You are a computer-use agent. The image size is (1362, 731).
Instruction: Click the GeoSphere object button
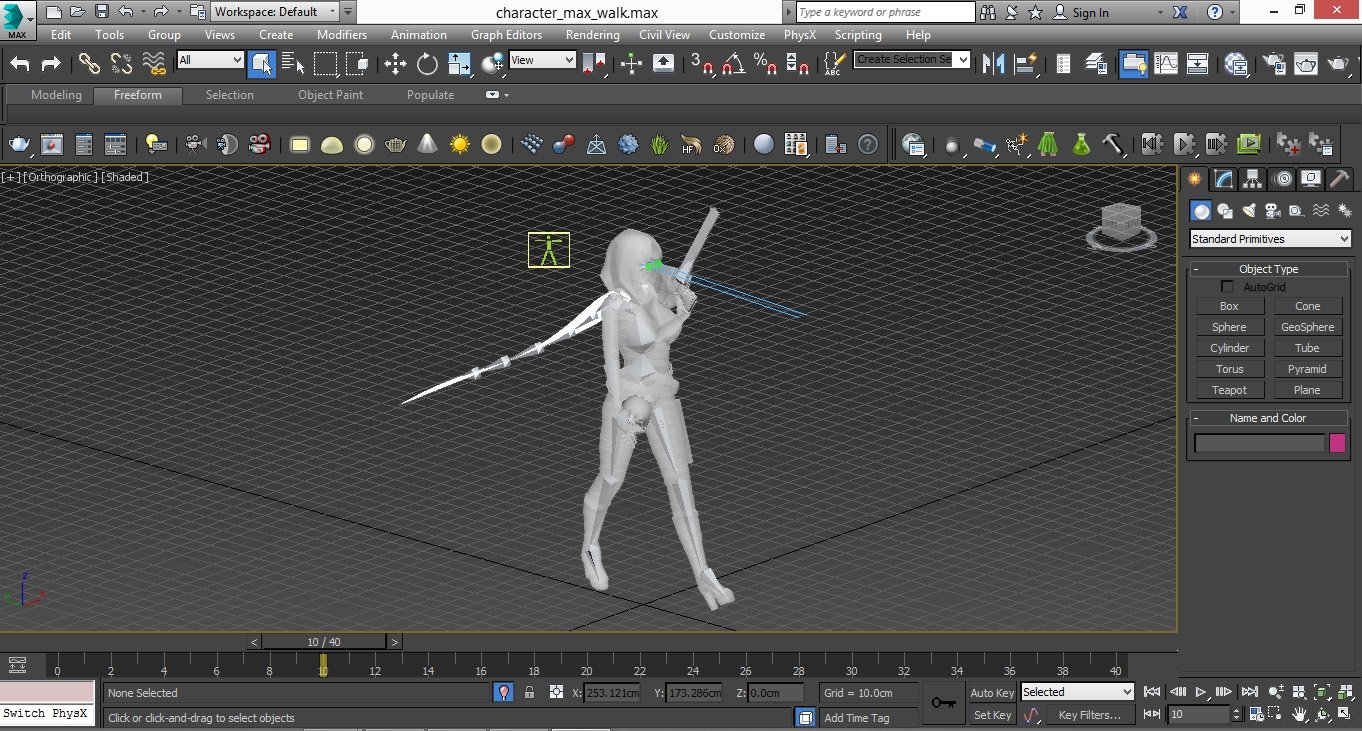pos(1308,327)
